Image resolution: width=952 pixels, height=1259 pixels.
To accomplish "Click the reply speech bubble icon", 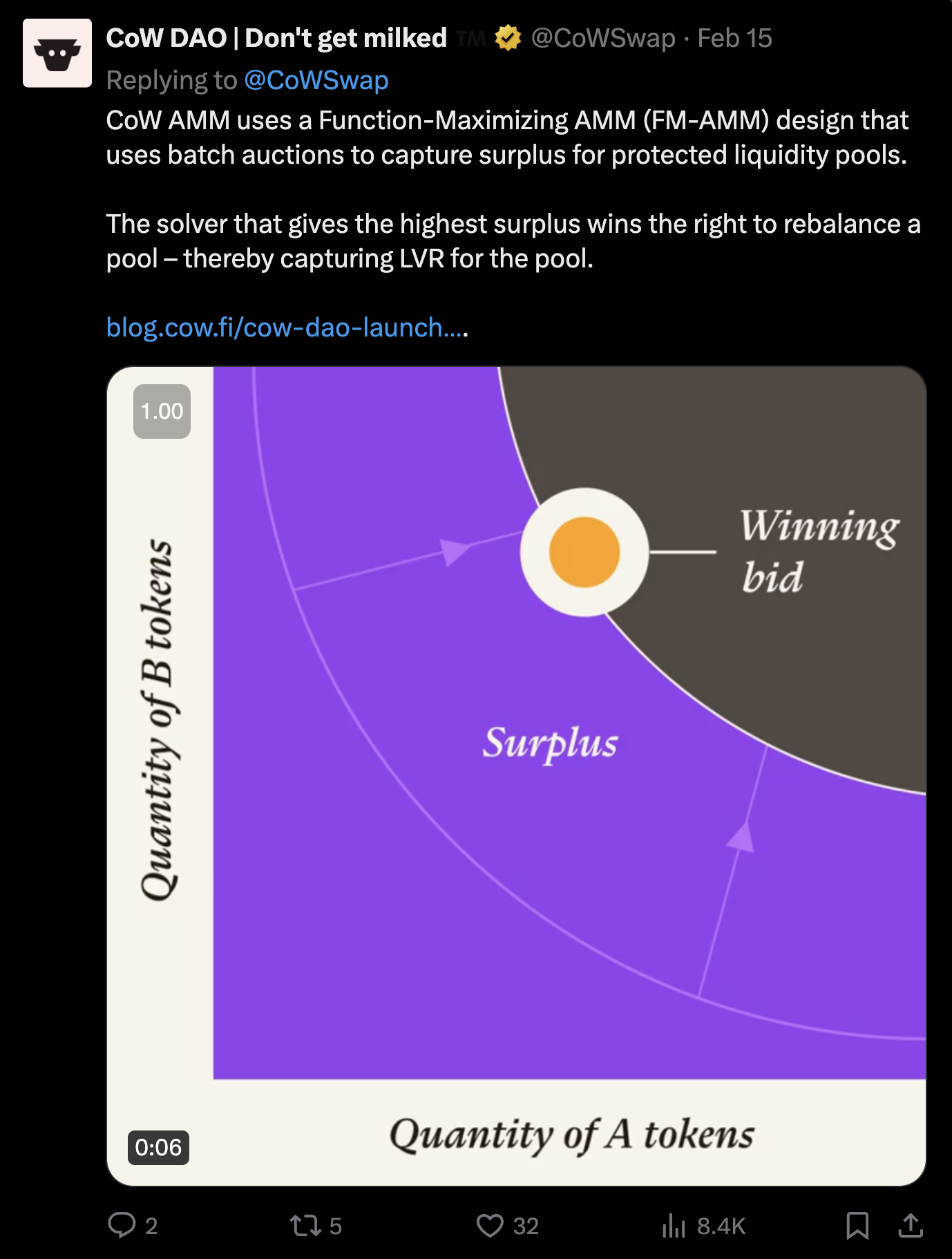I will pos(122,1224).
